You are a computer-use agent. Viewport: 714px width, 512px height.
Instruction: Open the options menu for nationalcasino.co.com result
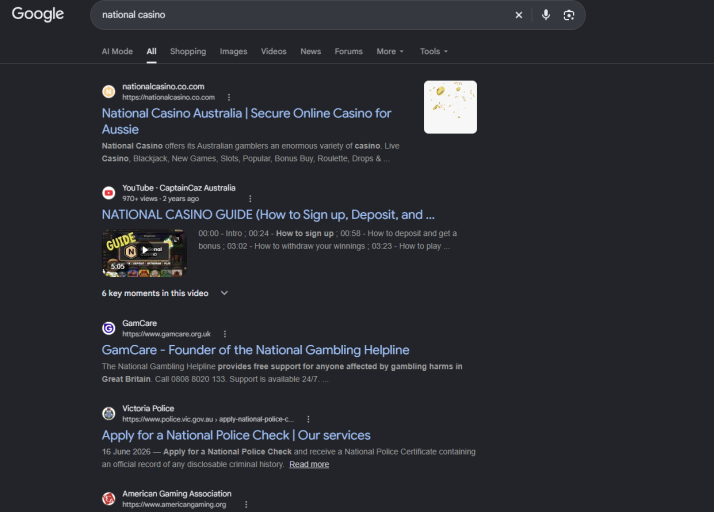pos(229,97)
